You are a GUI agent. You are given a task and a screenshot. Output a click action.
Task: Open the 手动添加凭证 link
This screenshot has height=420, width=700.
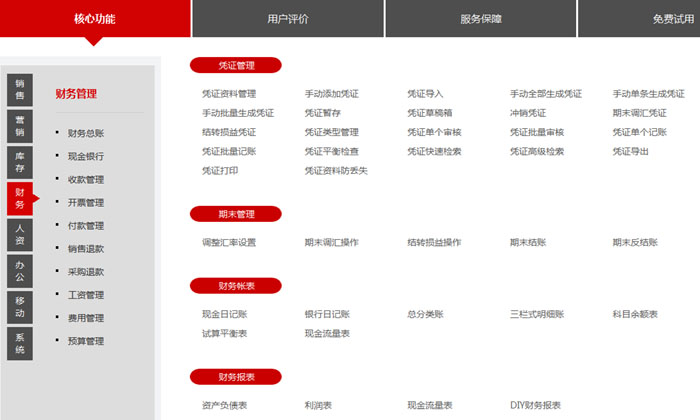coord(331,94)
